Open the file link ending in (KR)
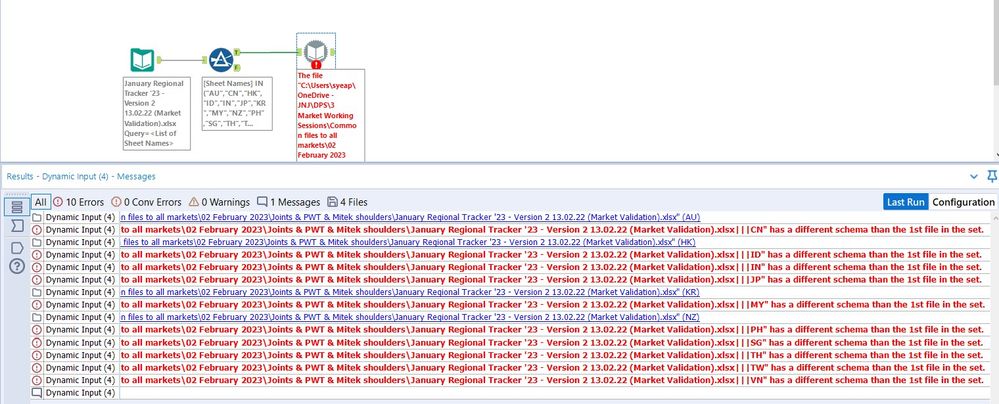Viewport: 999px width, 404px height. click(x=410, y=292)
